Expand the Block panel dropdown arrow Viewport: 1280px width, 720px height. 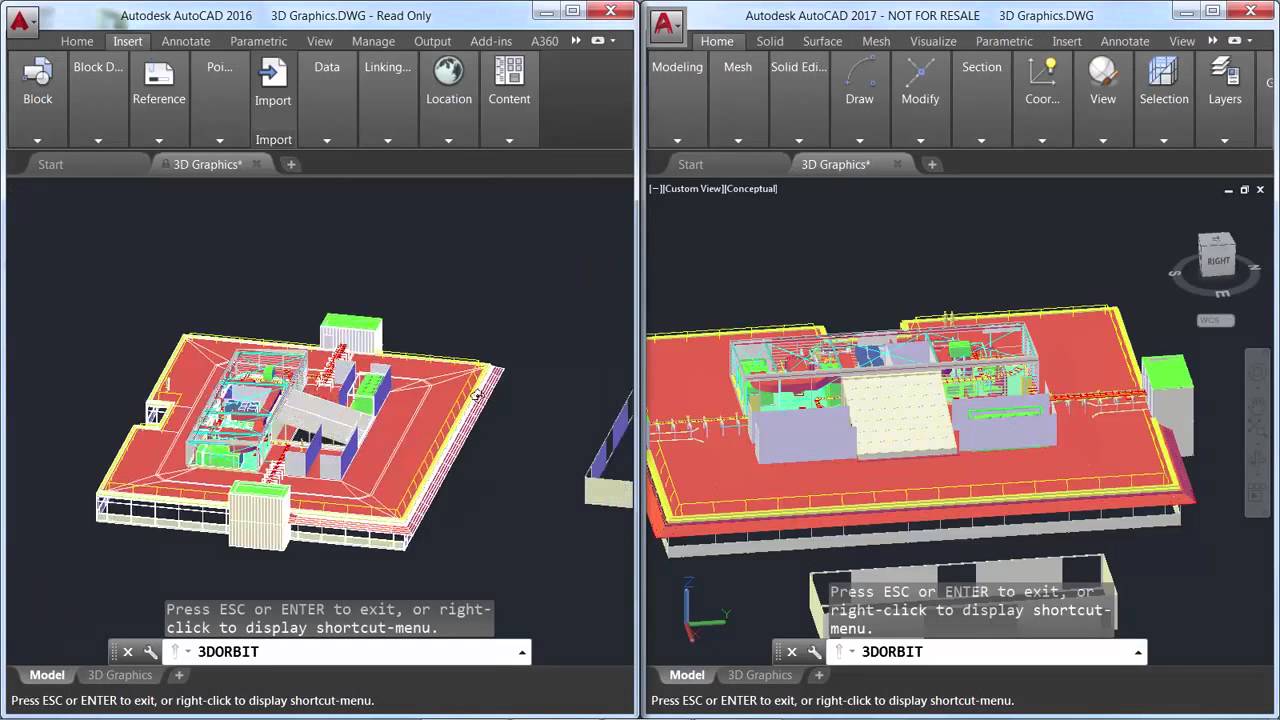(x=37, y=140)
